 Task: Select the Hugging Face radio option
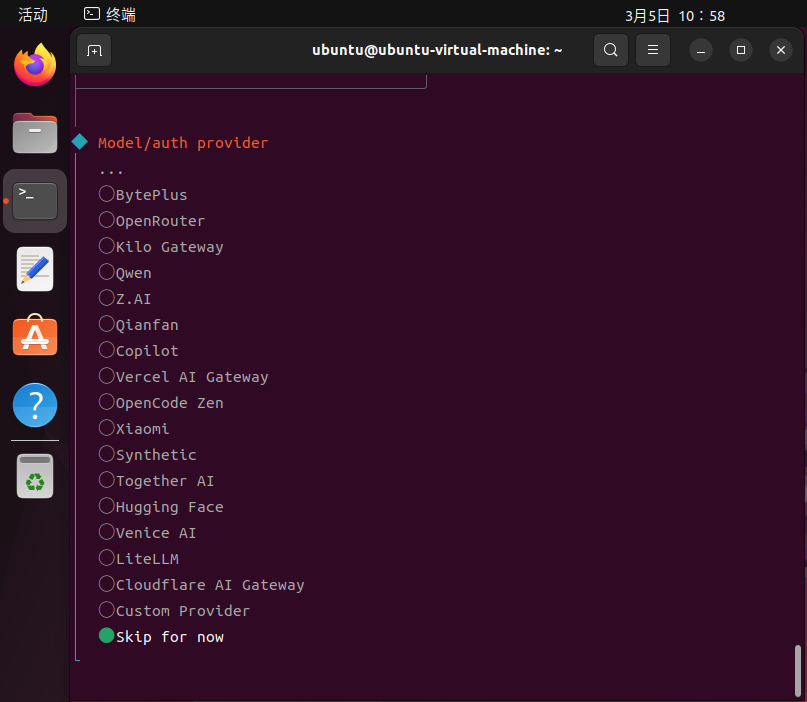click(161, 506)
